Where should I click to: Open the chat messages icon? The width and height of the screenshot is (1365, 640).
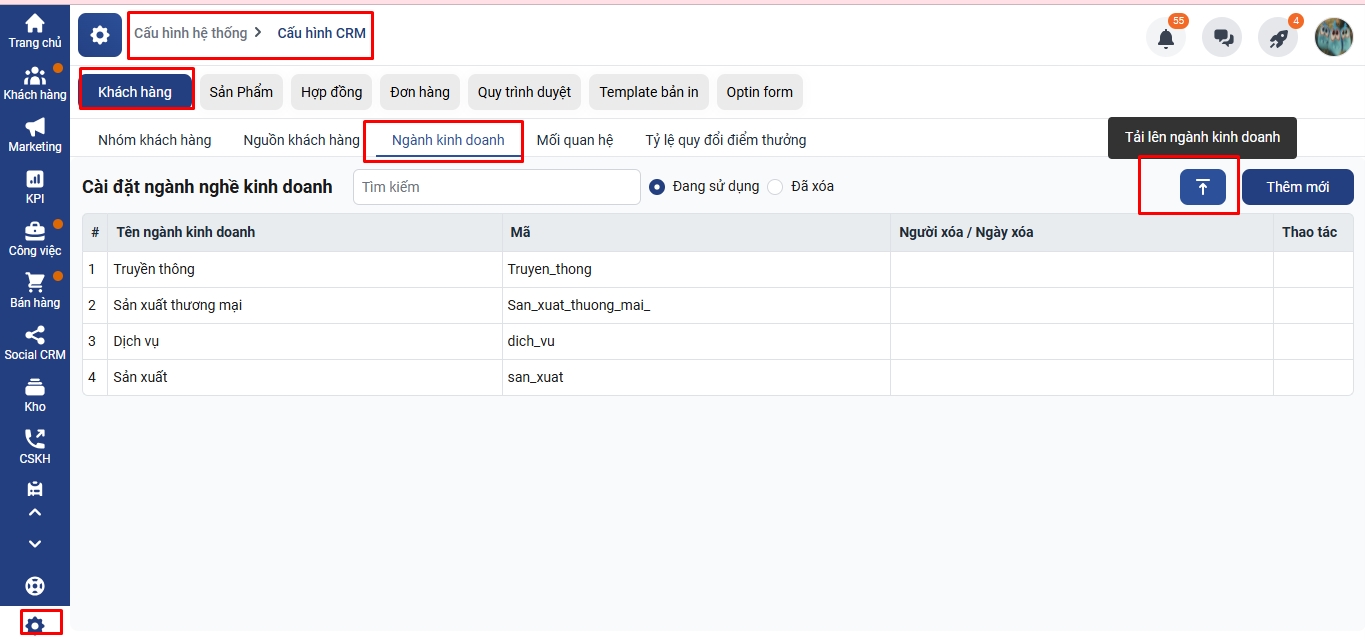tap(1222, 38)
